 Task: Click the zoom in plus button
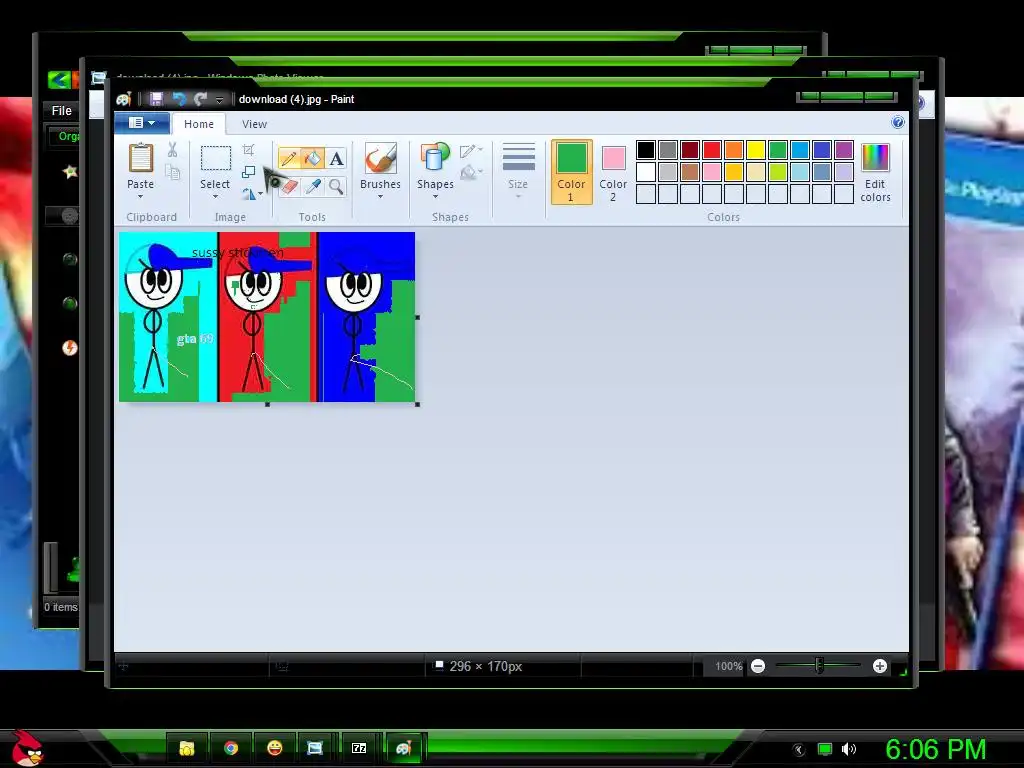click(x=880, y=666)
